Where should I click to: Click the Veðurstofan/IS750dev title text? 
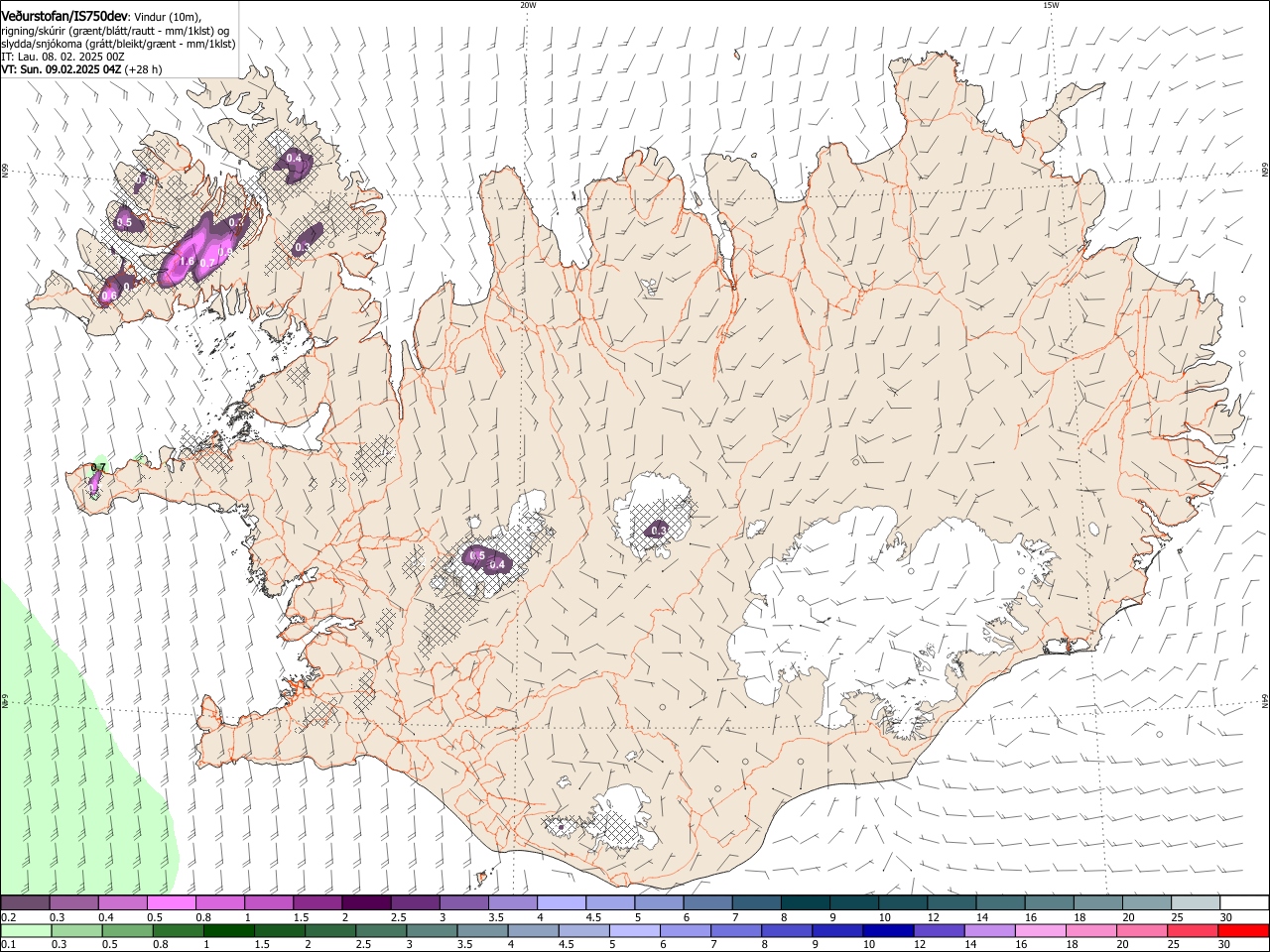click(x=64, y=16)
